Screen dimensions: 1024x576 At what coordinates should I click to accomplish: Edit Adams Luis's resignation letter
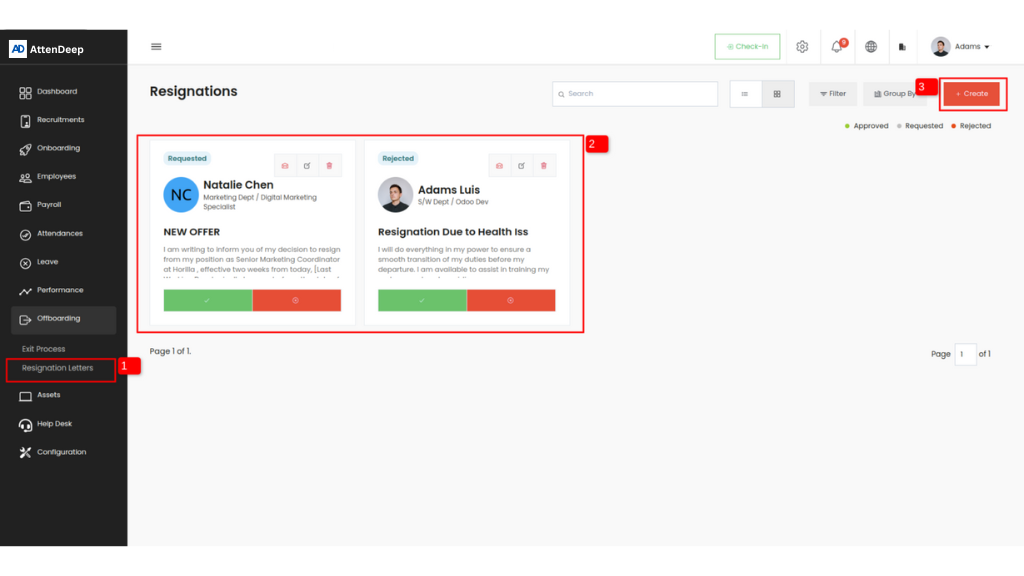pos(521,165)
